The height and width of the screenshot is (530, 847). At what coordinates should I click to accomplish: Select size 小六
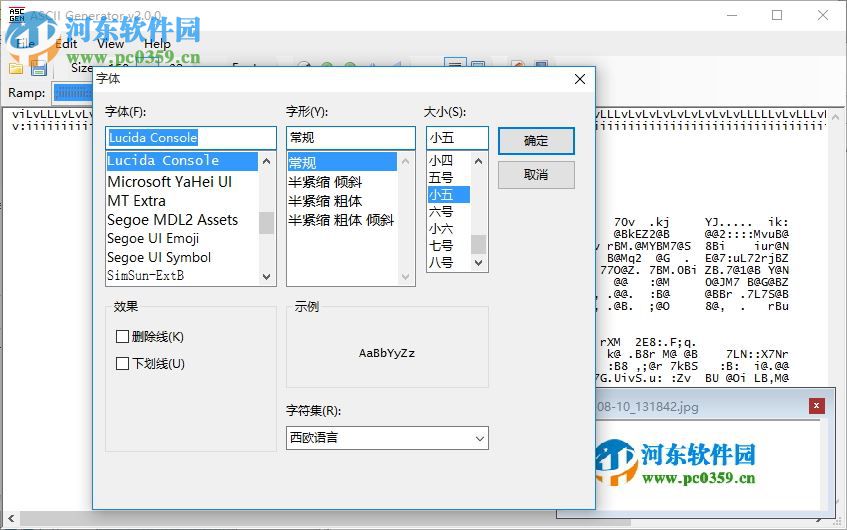(x=448, y=229)
